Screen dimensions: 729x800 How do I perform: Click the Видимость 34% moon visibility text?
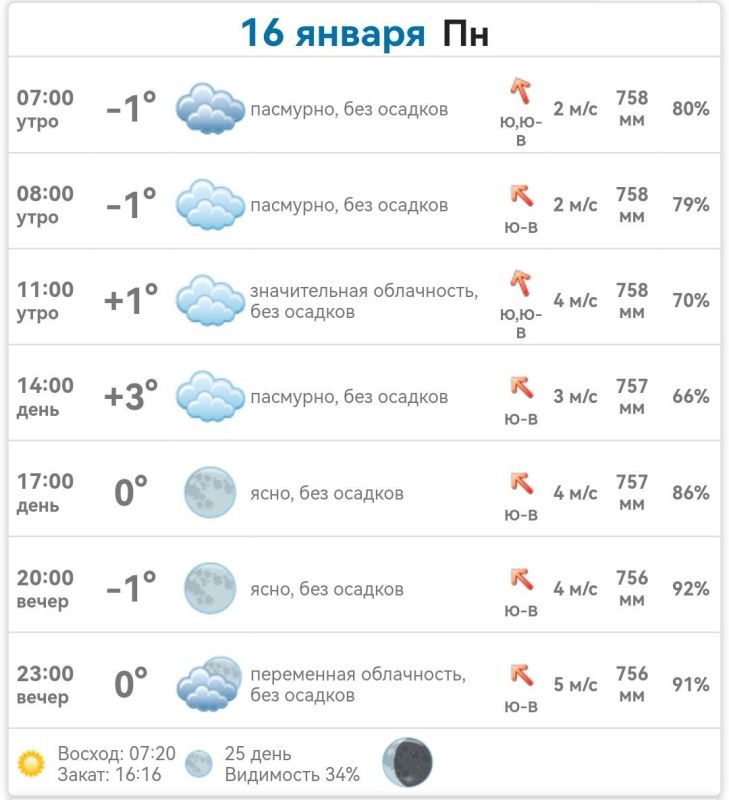tap(292, 774)
